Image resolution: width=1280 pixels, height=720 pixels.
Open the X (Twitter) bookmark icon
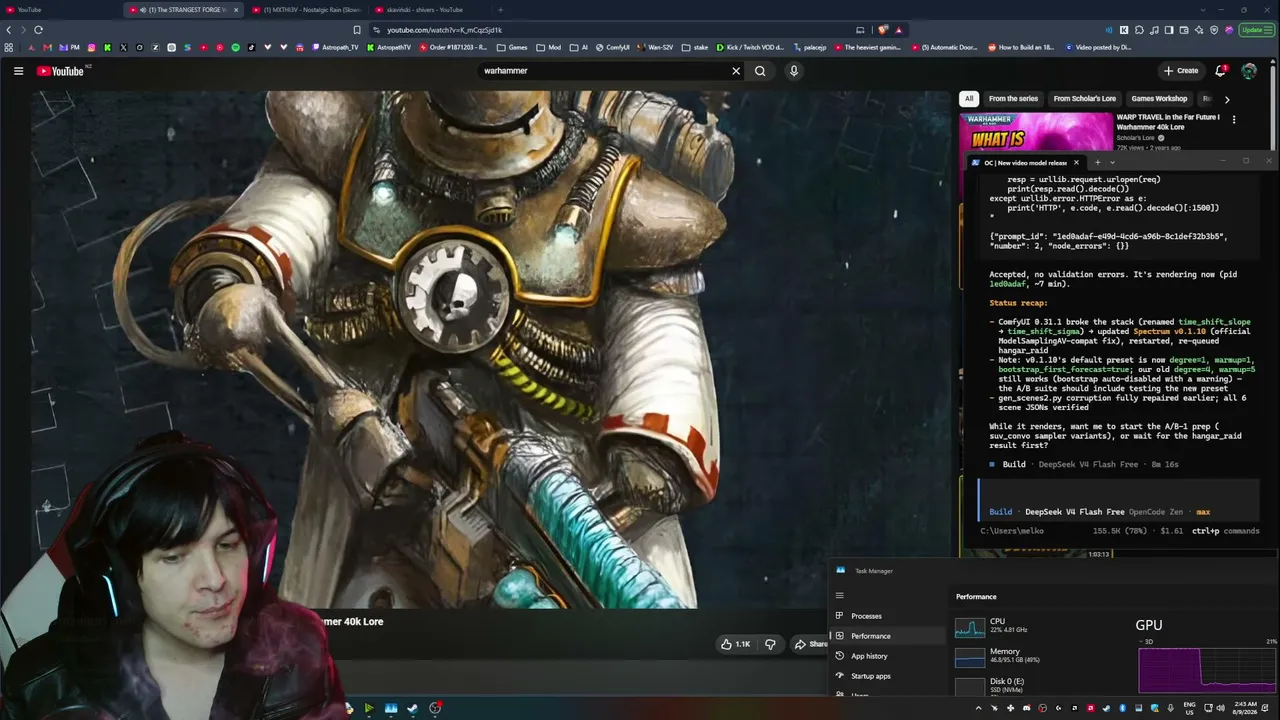(123, 47)
